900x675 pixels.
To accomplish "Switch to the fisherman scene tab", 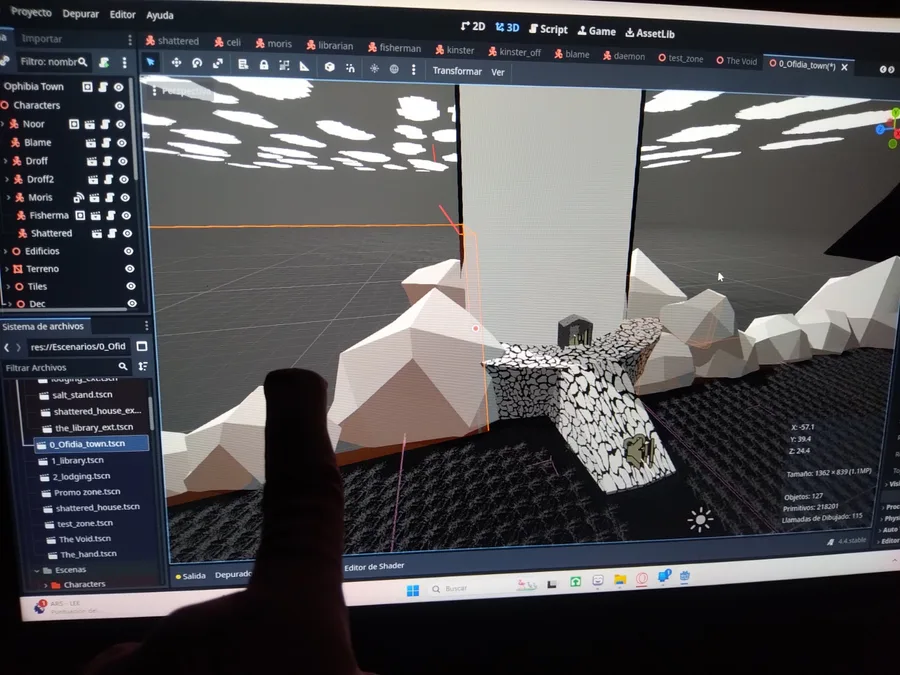I will 395,48.
